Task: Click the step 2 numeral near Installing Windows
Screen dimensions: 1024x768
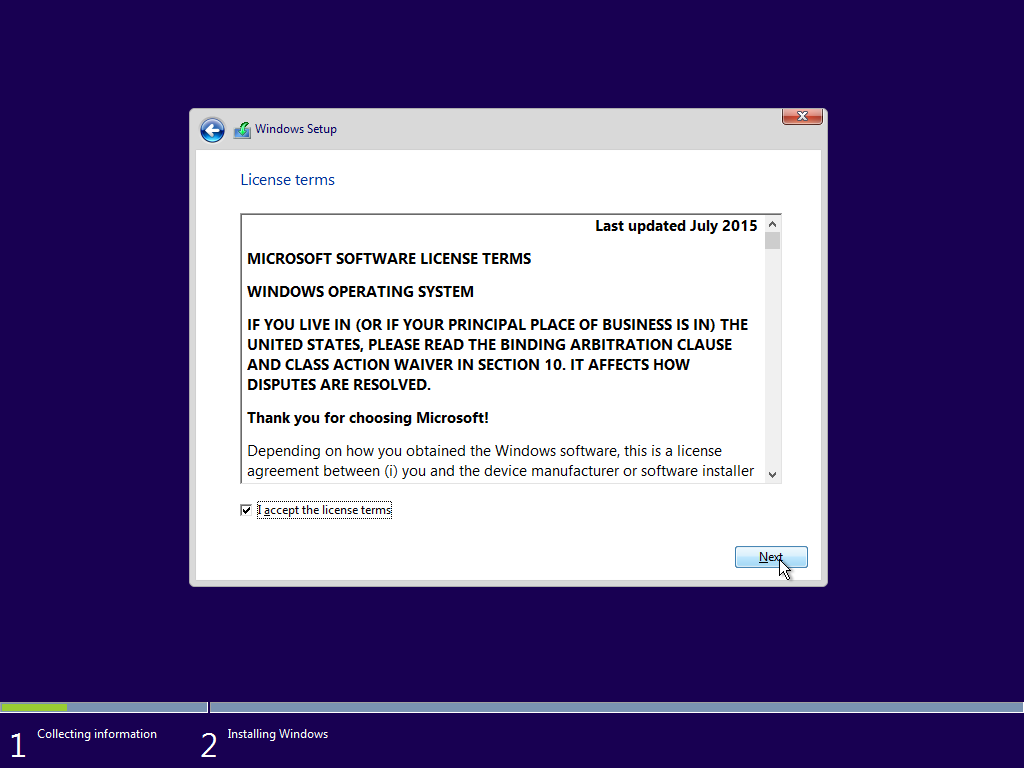Action: pyautogui.click(x=209, y=744)
